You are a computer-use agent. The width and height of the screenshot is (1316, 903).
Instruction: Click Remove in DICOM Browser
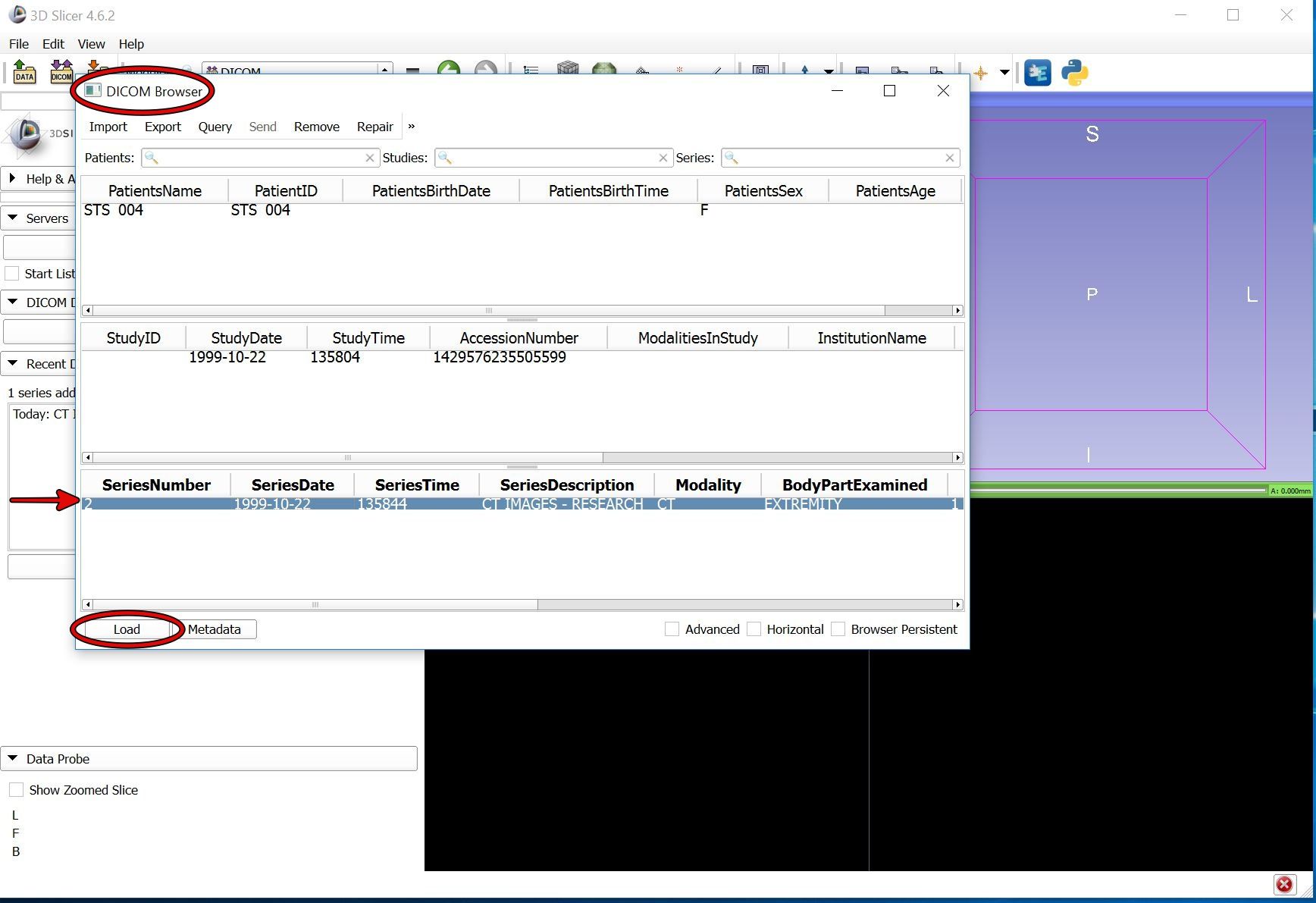[317, 127]
